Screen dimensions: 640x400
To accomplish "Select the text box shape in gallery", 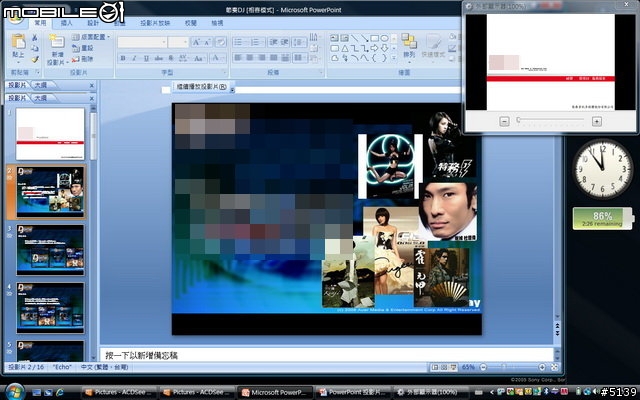I will pos(334,38).
